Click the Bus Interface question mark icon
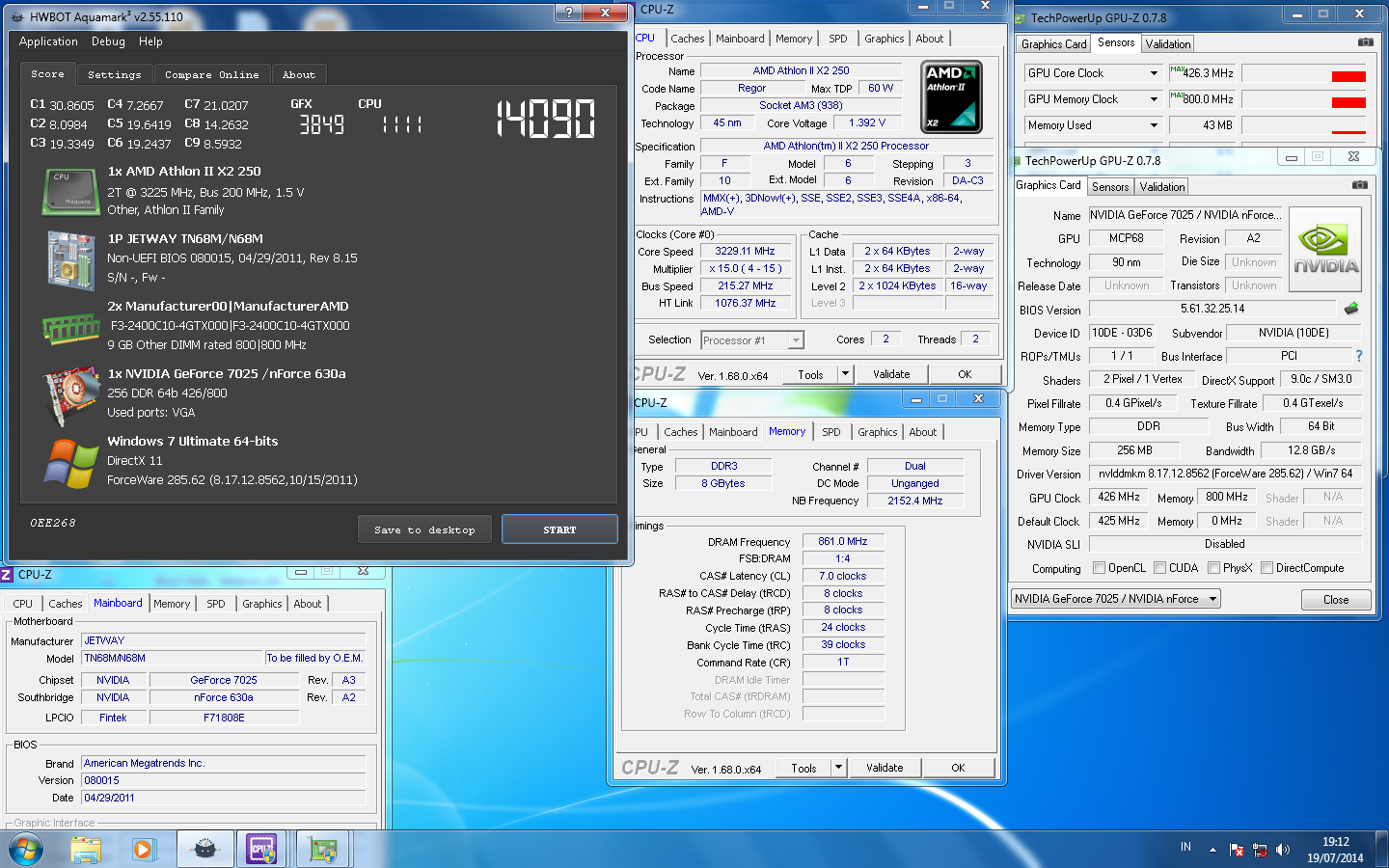1389x868 pixels. [x=1359, y=356]
